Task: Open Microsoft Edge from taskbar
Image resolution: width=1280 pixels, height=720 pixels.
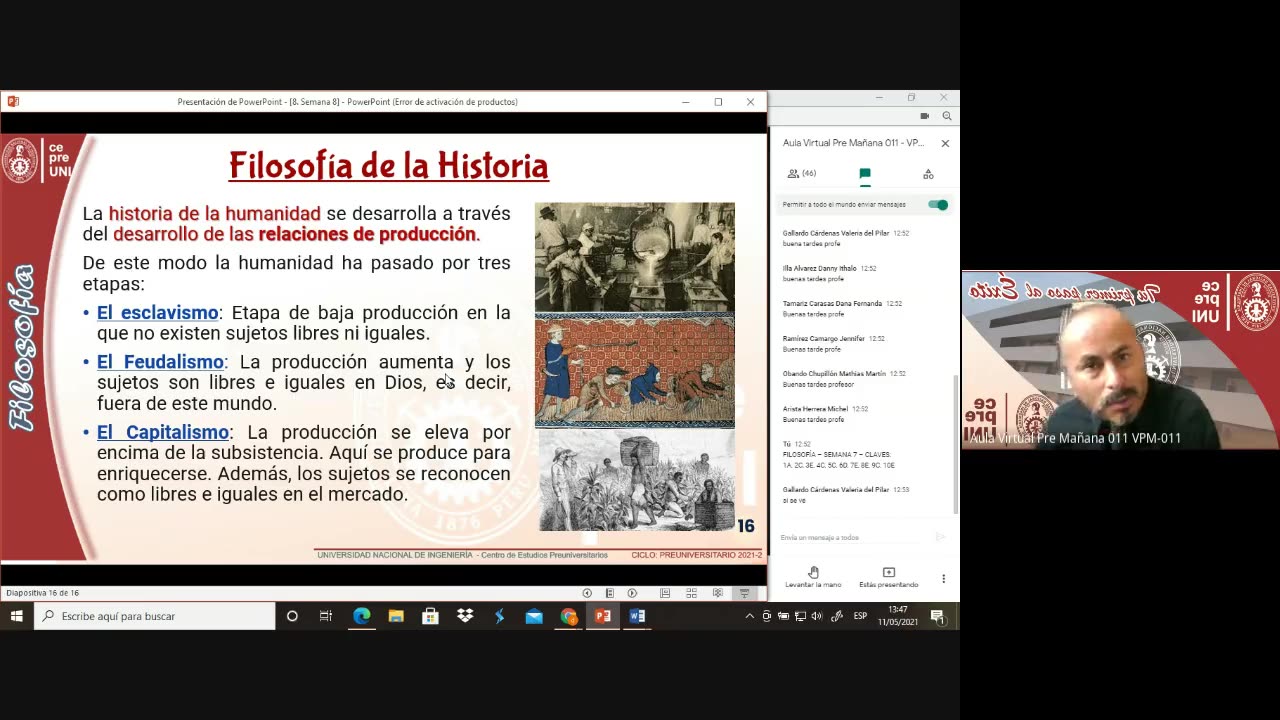Action: tap(361, 616)
